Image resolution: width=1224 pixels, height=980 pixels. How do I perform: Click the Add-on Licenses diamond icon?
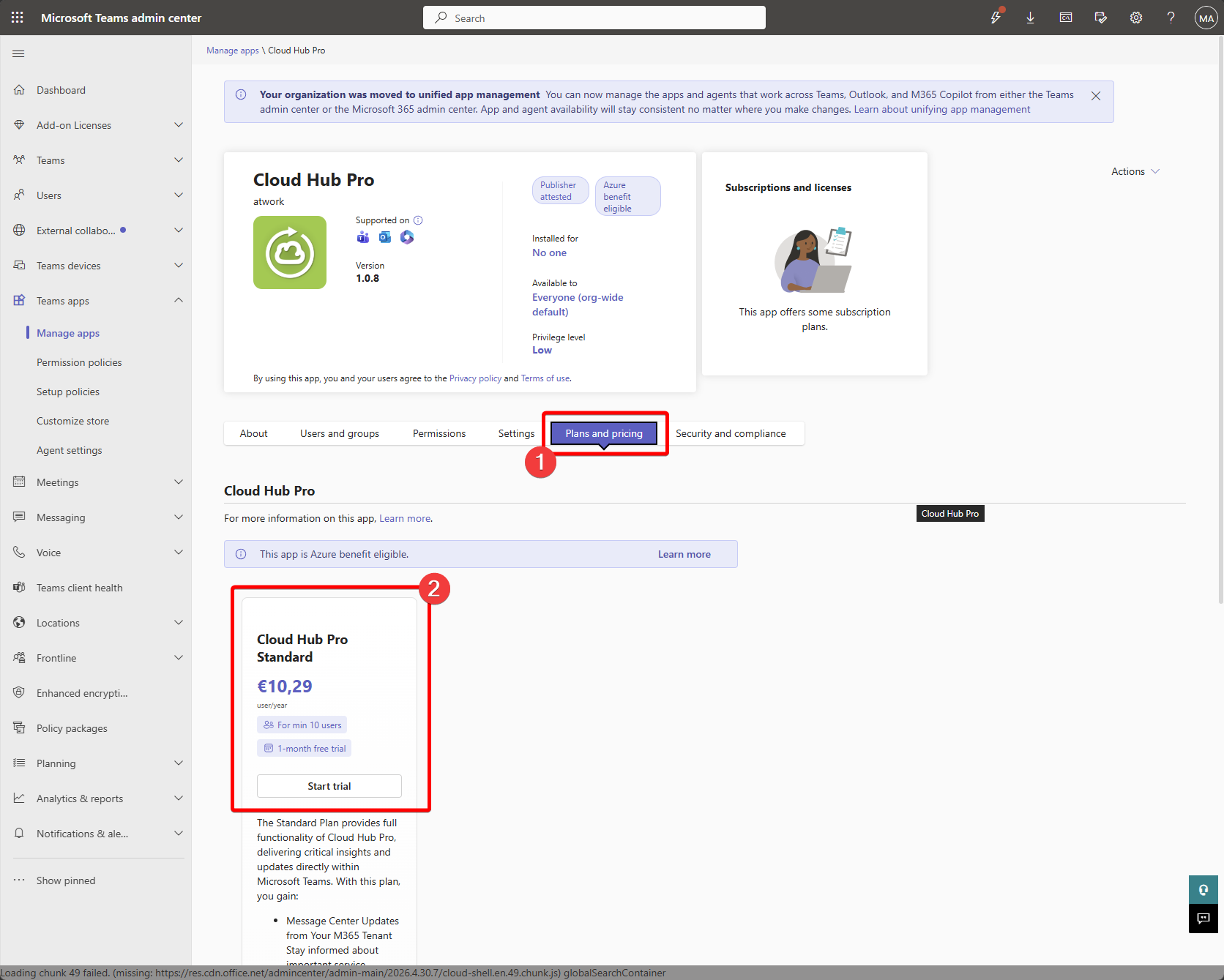(x=19, y=125)
